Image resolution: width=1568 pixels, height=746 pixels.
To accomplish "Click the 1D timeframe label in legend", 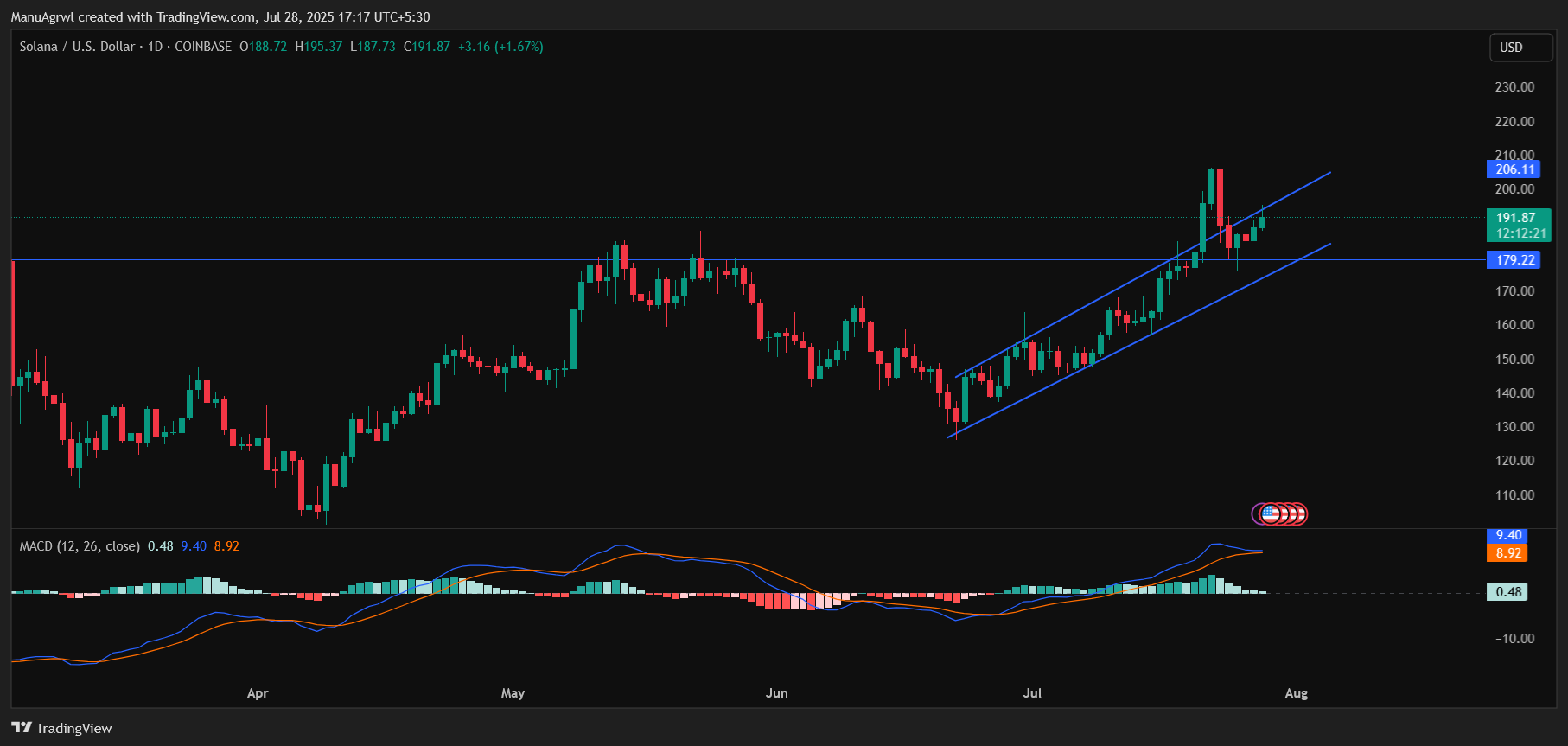I will tap(155, 47).
